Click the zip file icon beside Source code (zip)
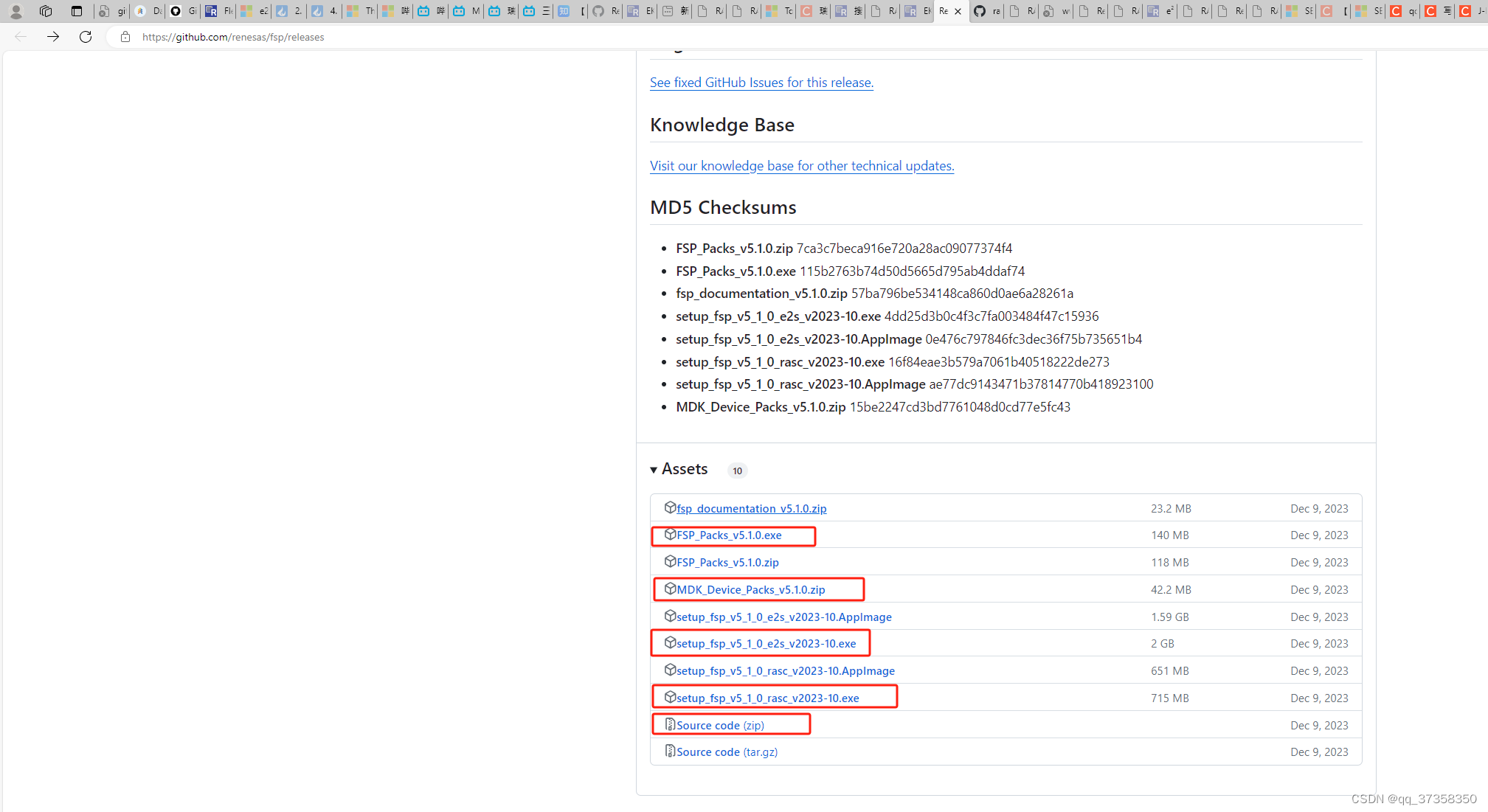1488x812 pixels. (x=670, y=724)
